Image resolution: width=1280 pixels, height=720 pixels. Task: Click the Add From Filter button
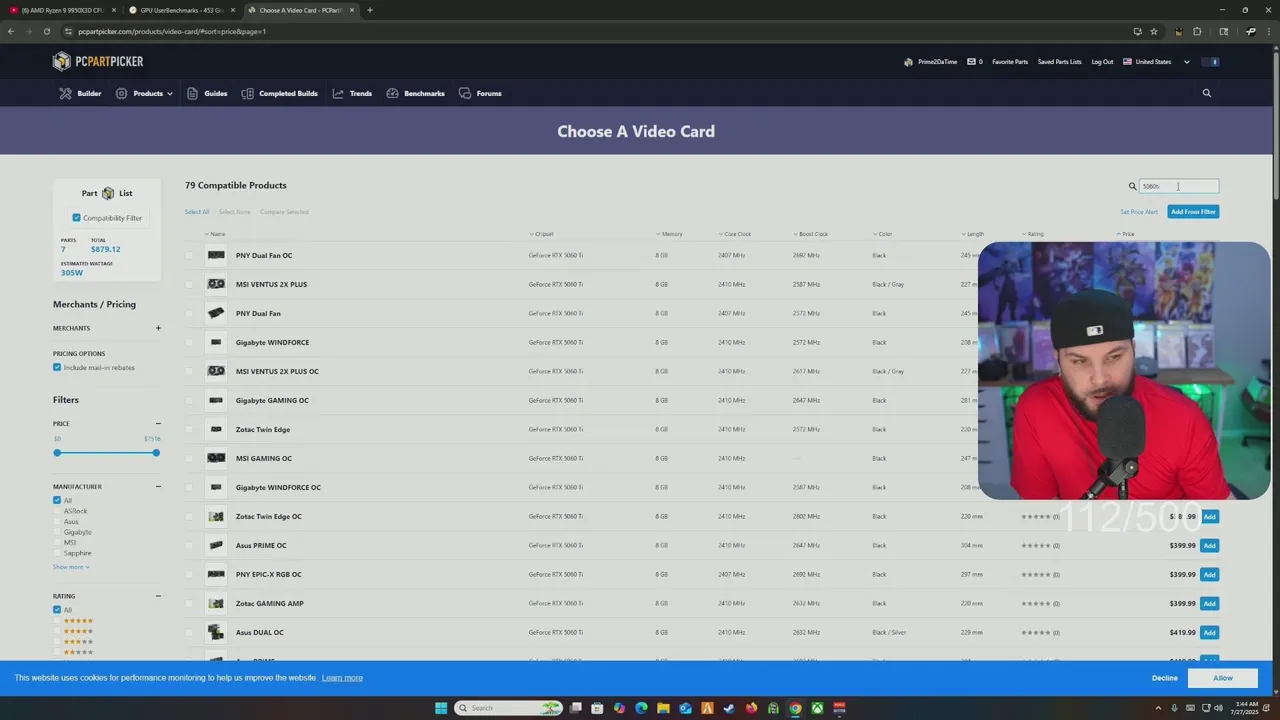1193,212
